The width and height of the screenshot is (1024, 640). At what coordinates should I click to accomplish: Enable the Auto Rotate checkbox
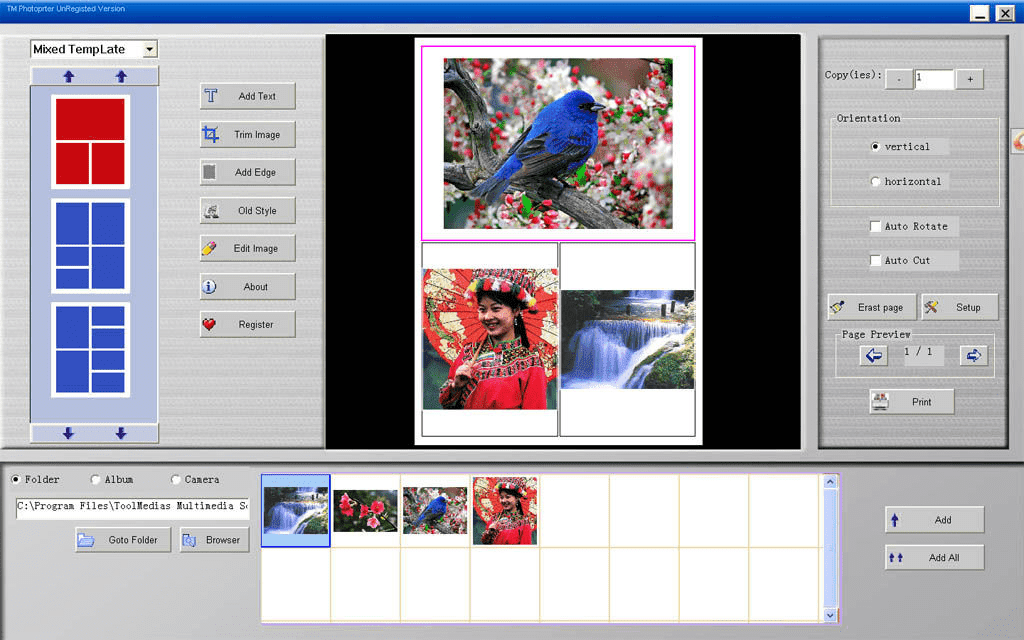click(x=875, y=226)
